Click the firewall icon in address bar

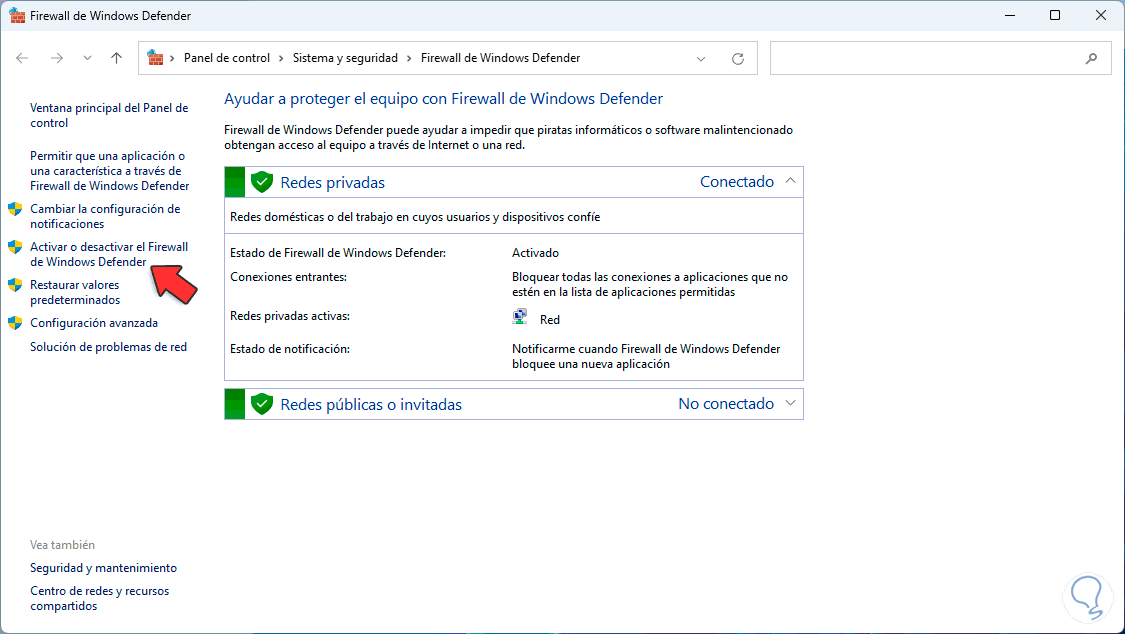(155, 57)
